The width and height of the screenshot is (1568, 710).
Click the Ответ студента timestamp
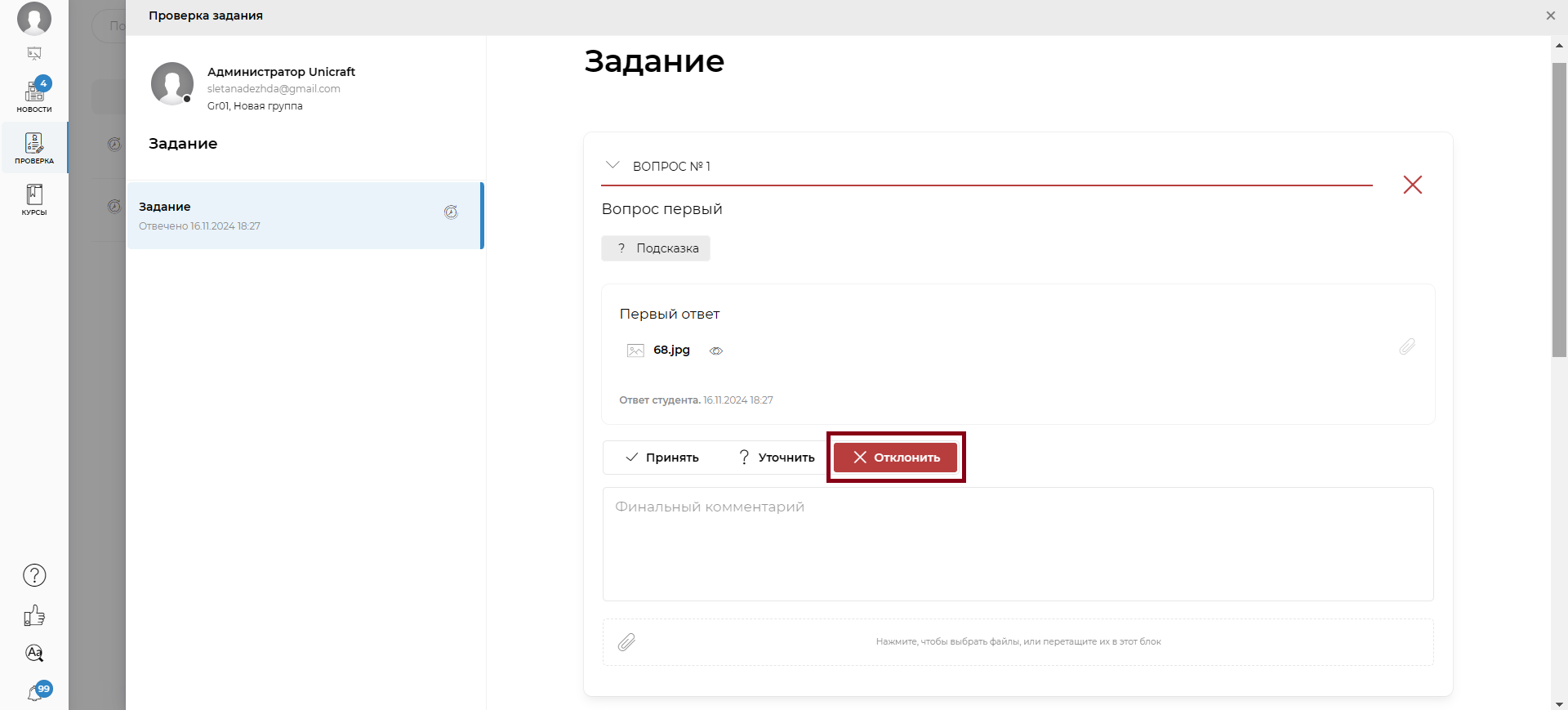(696, 400)
